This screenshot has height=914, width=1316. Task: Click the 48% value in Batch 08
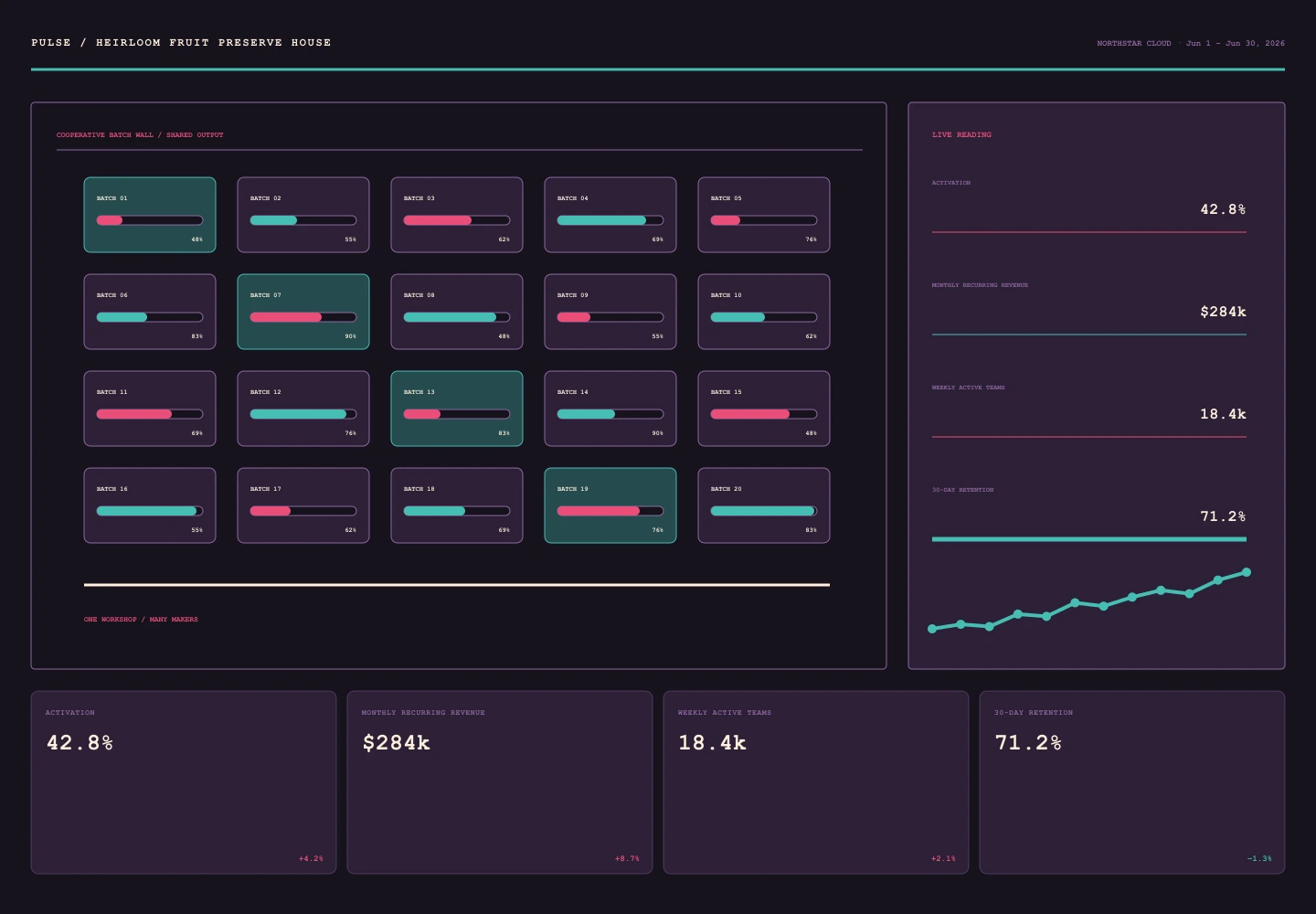[x=504, y=336]
